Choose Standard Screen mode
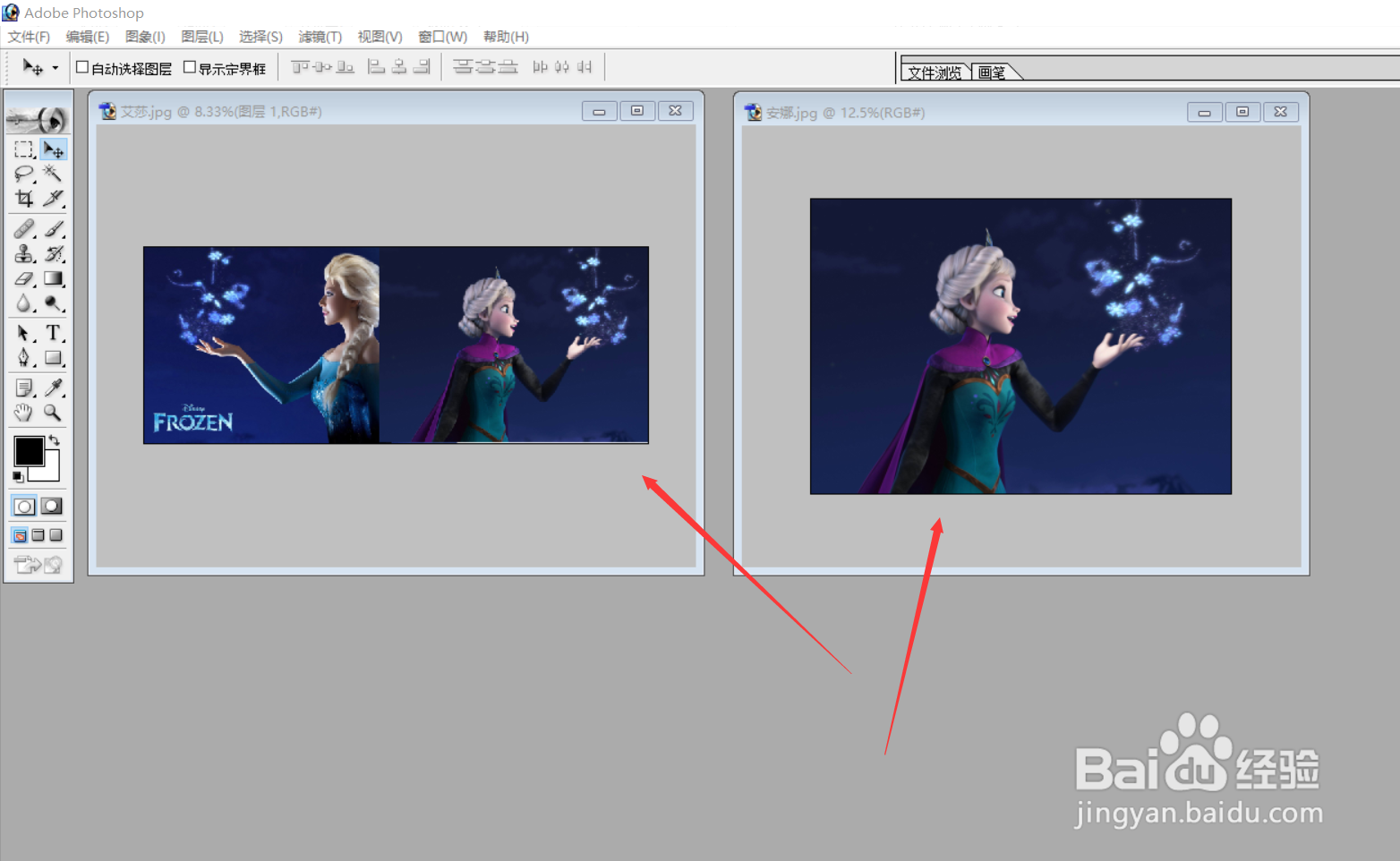 [x=20, y=535]
